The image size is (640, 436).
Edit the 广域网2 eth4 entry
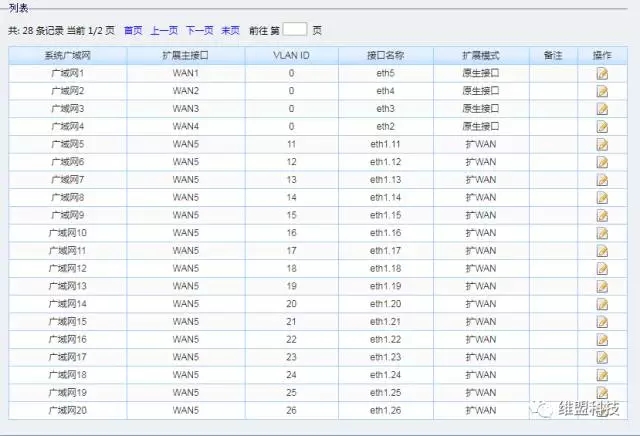click(602, 91)
